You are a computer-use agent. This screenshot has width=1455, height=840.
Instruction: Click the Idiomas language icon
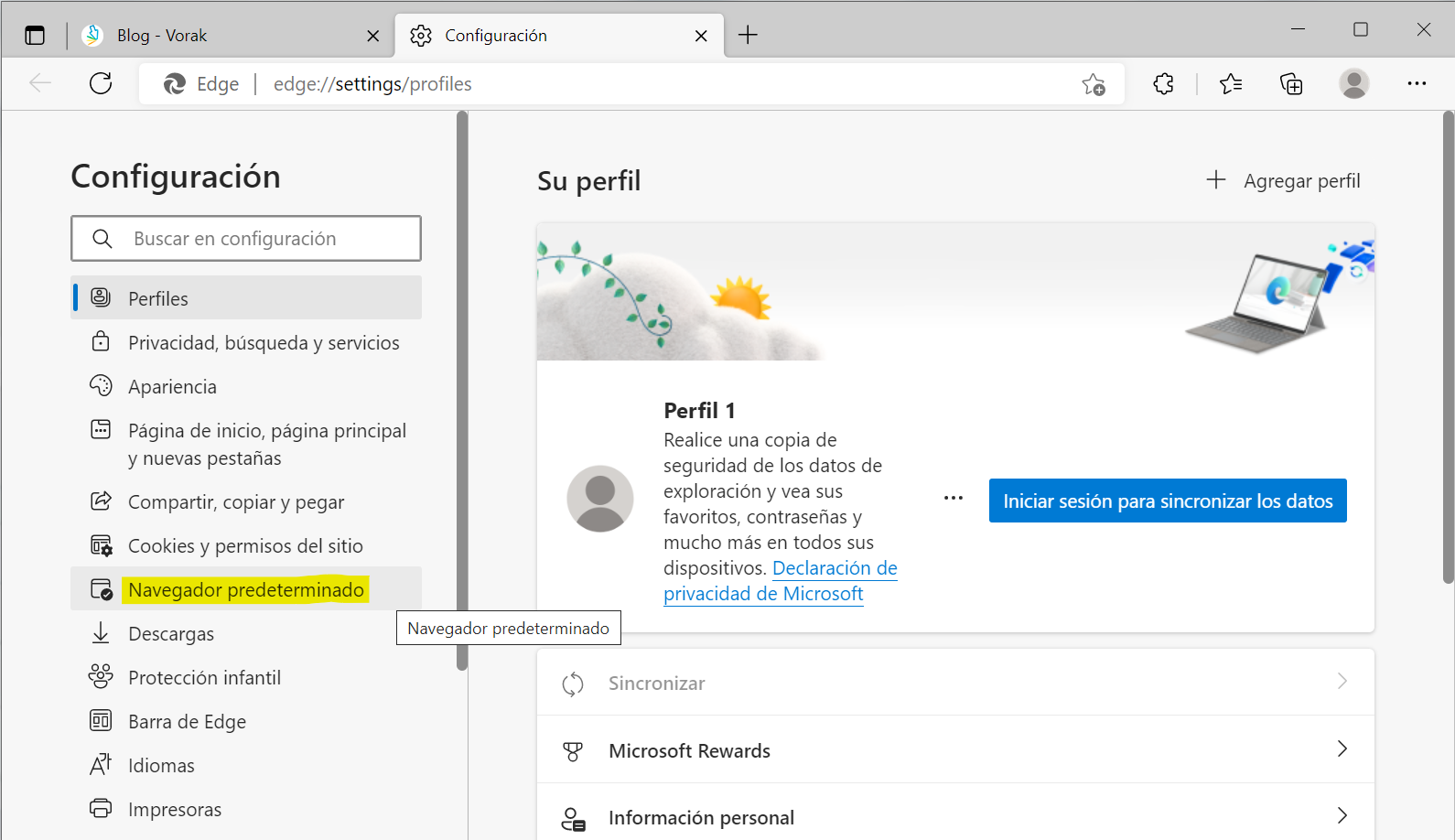tap(101, 764)
